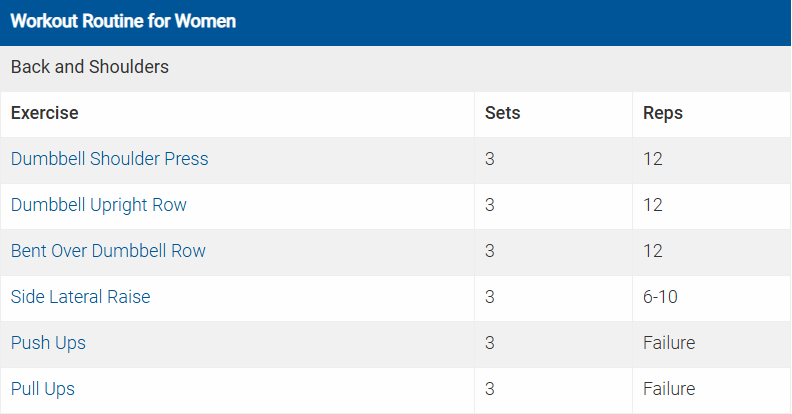Open the Bent Over Dumbbell Row exercise
The height and width of the screenshot is (414, 792).
pyautogui.click(x=108, y=251)
